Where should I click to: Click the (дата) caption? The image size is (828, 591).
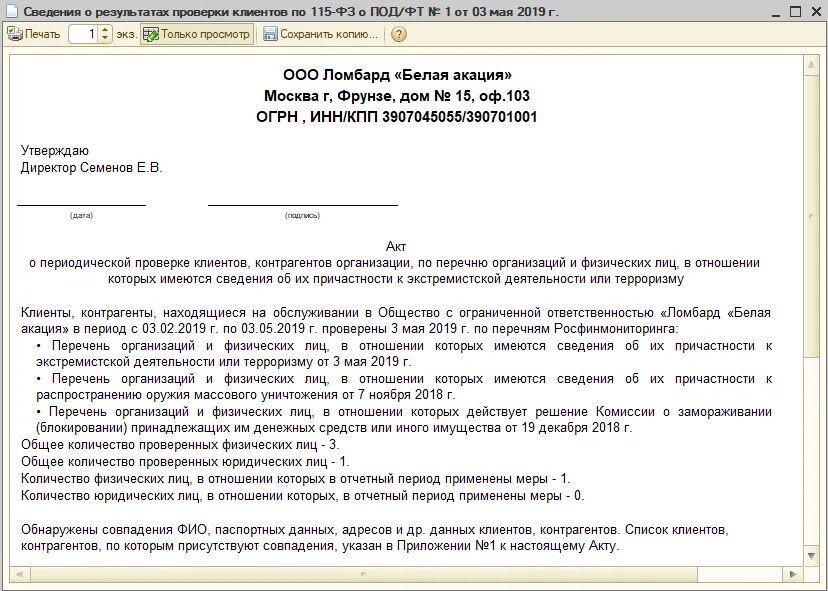tap(81, 215)
